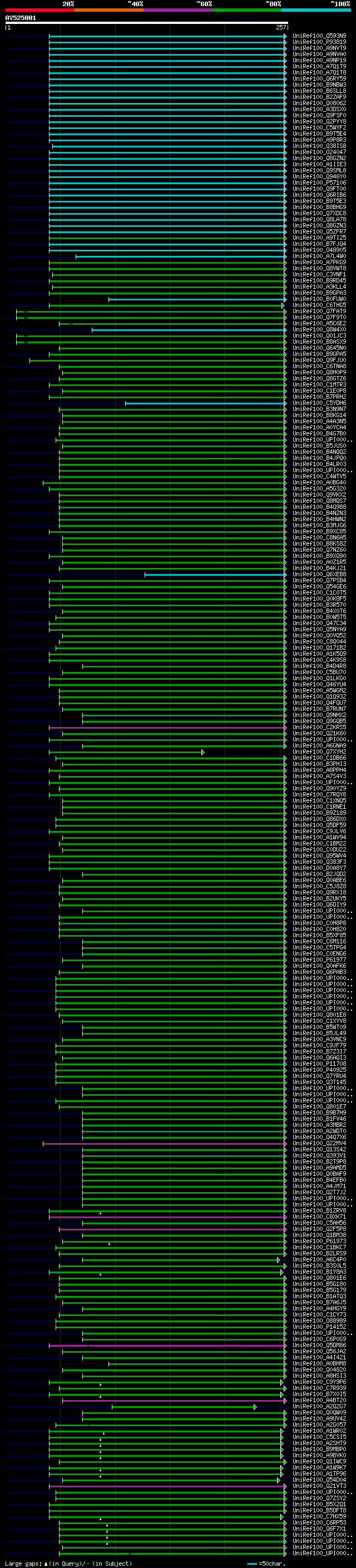The image size is (356, 1568).
Task: Select the UniRef100_P61977 label
Action: pos(319,959)
